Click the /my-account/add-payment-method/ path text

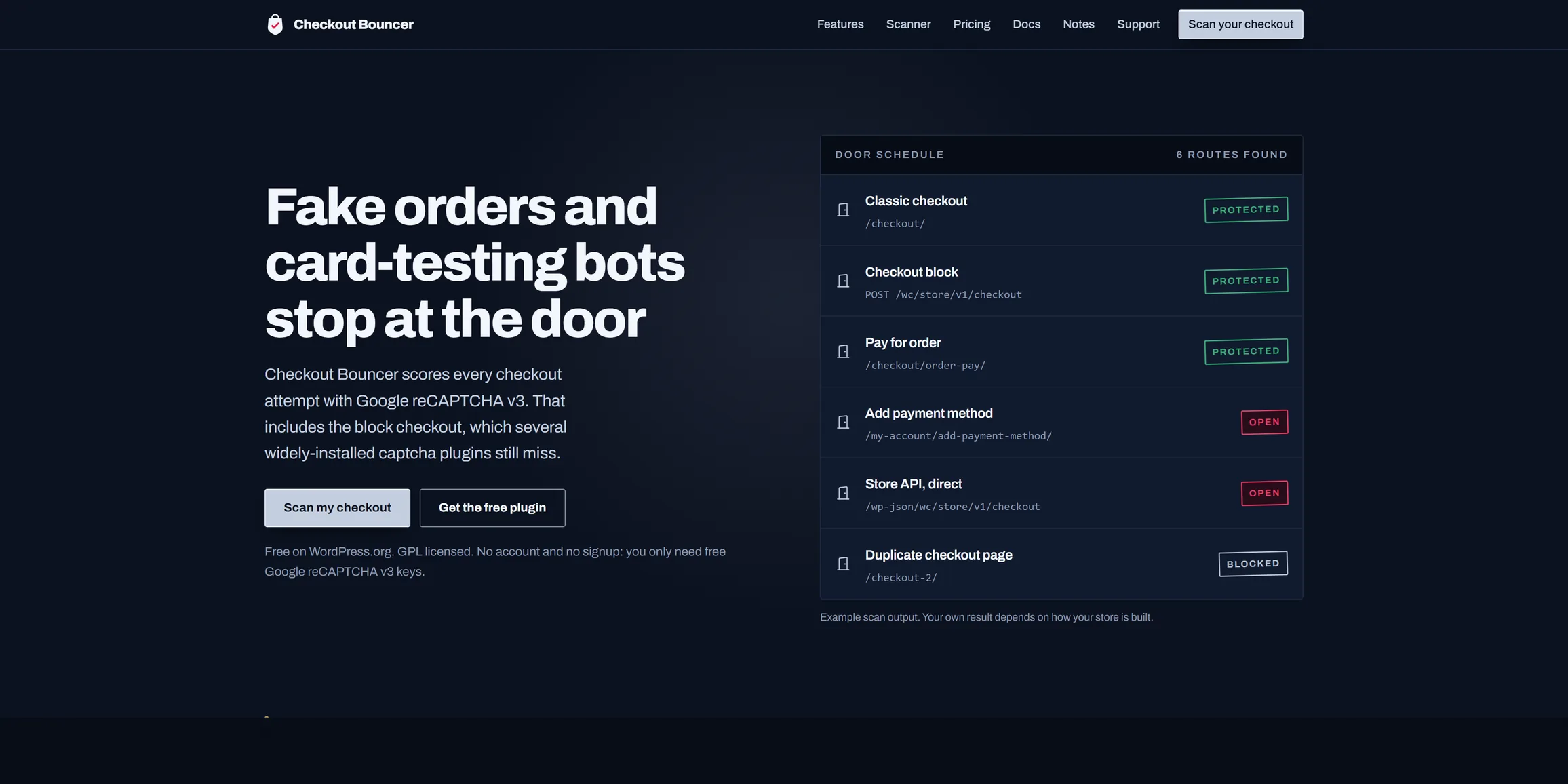click(x=958, y=436)
